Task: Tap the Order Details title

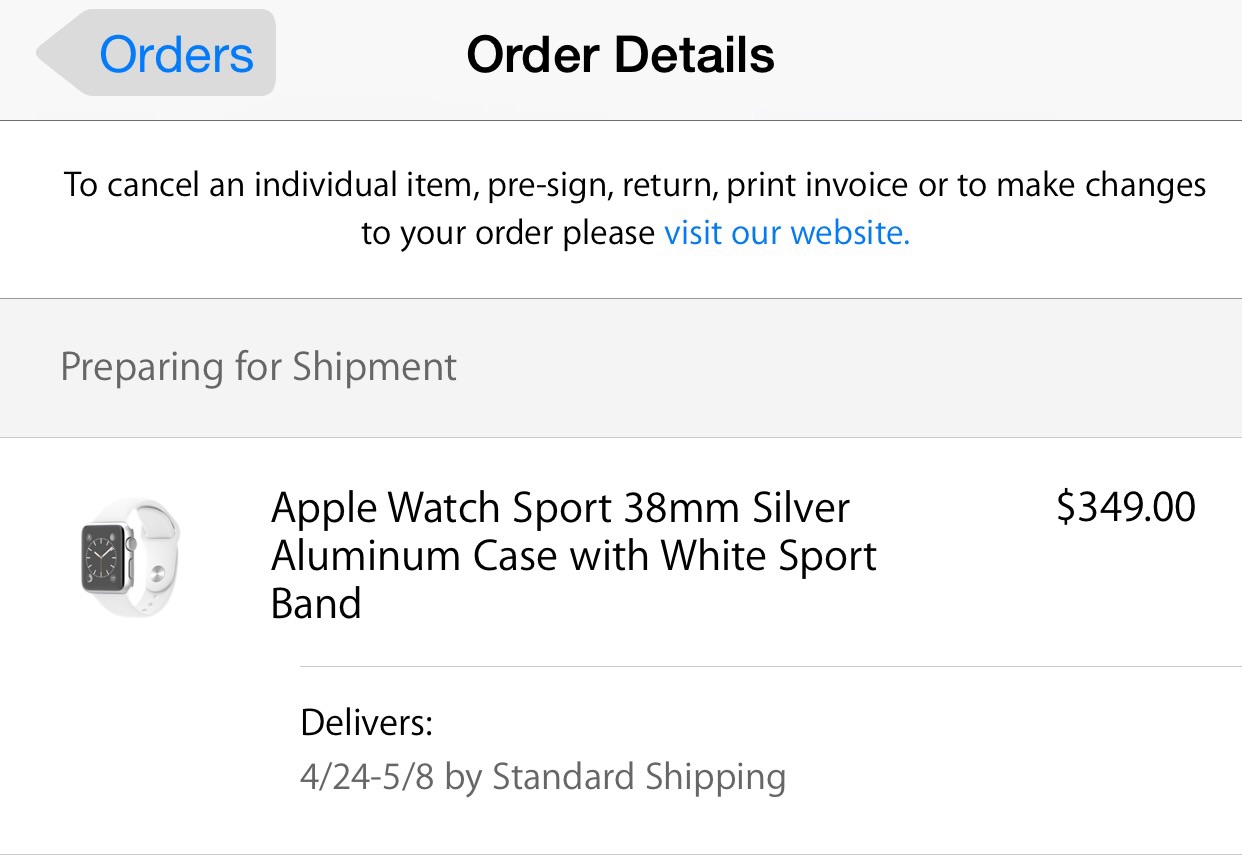Action: pos(620,54)
